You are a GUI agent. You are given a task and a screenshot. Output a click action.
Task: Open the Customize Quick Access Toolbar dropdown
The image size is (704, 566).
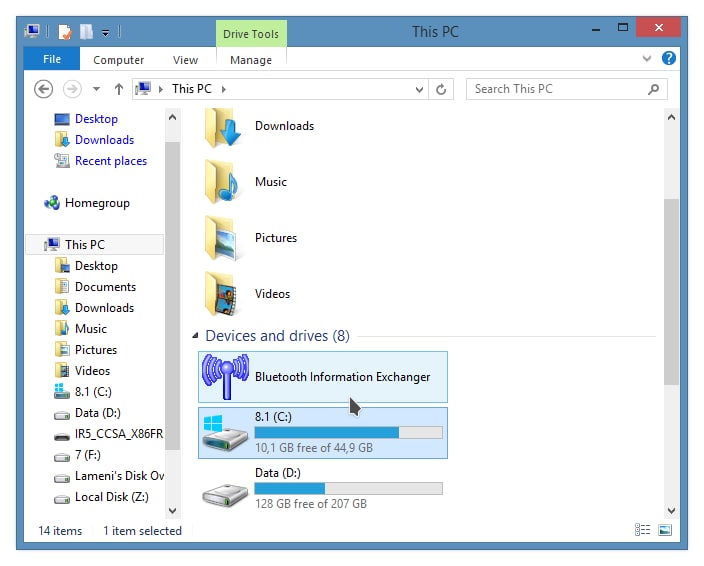click(106, 33)
